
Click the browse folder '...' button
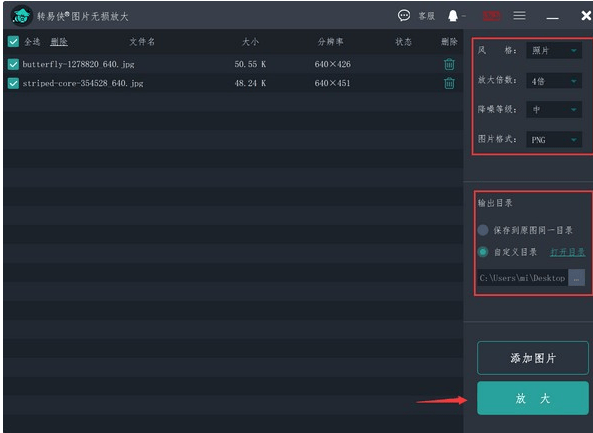[576, 278]
